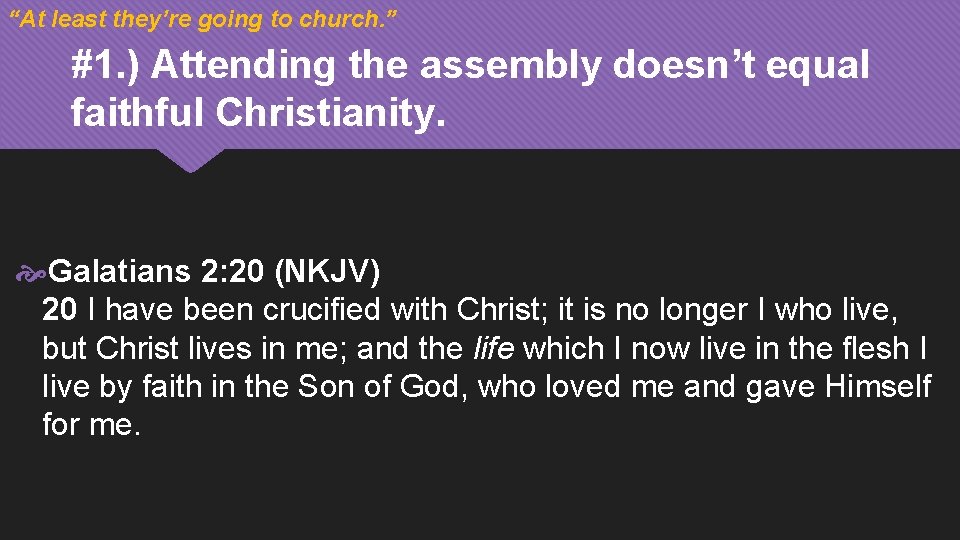Click the '(NKJV)' version label
960x540 pixels.
pos(328,271)
